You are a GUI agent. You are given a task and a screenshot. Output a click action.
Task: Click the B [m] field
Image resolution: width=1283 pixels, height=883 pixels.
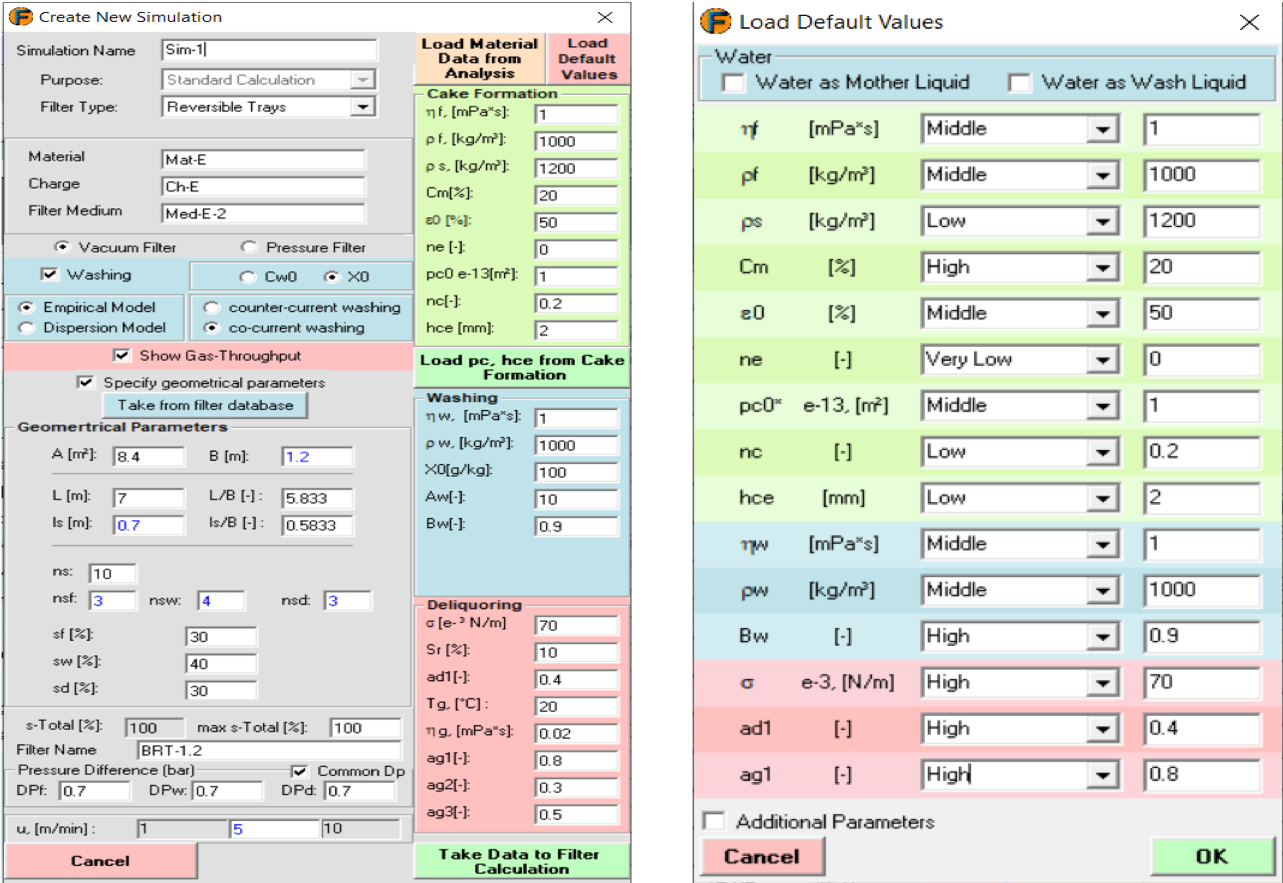click(317, 457)
